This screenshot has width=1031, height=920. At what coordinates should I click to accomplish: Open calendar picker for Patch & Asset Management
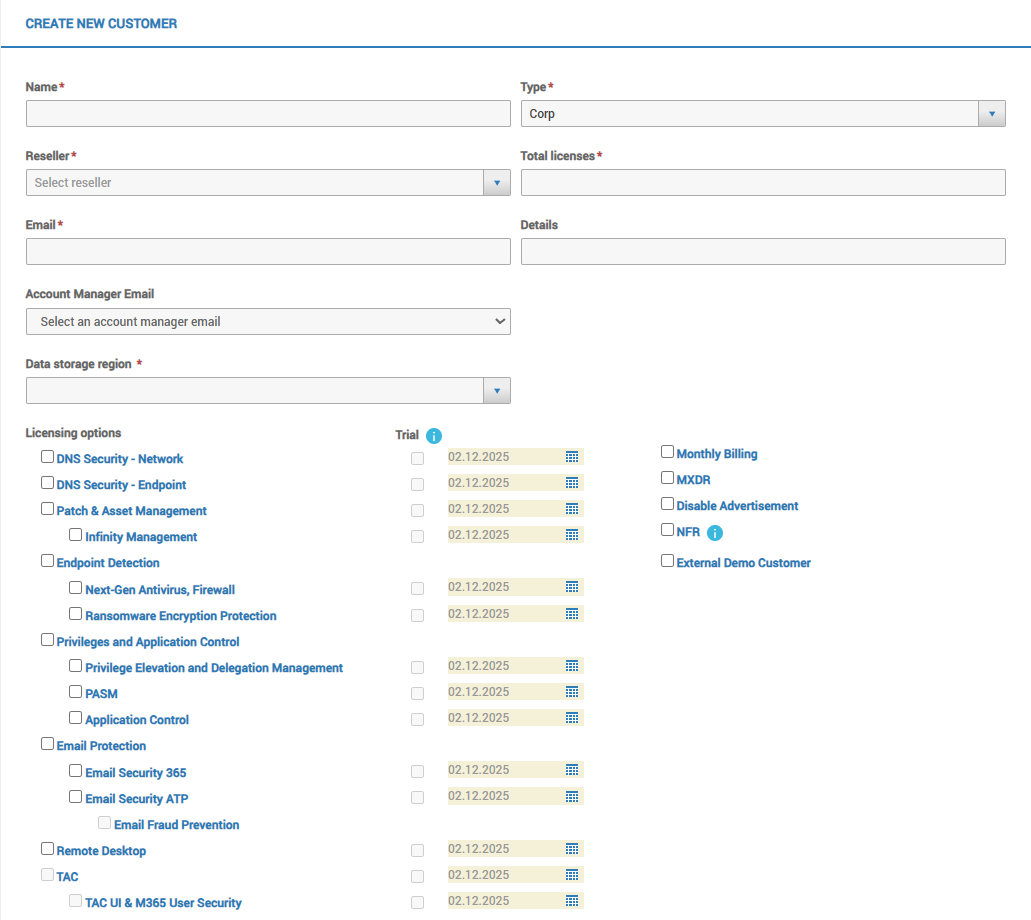pos(572,508)
